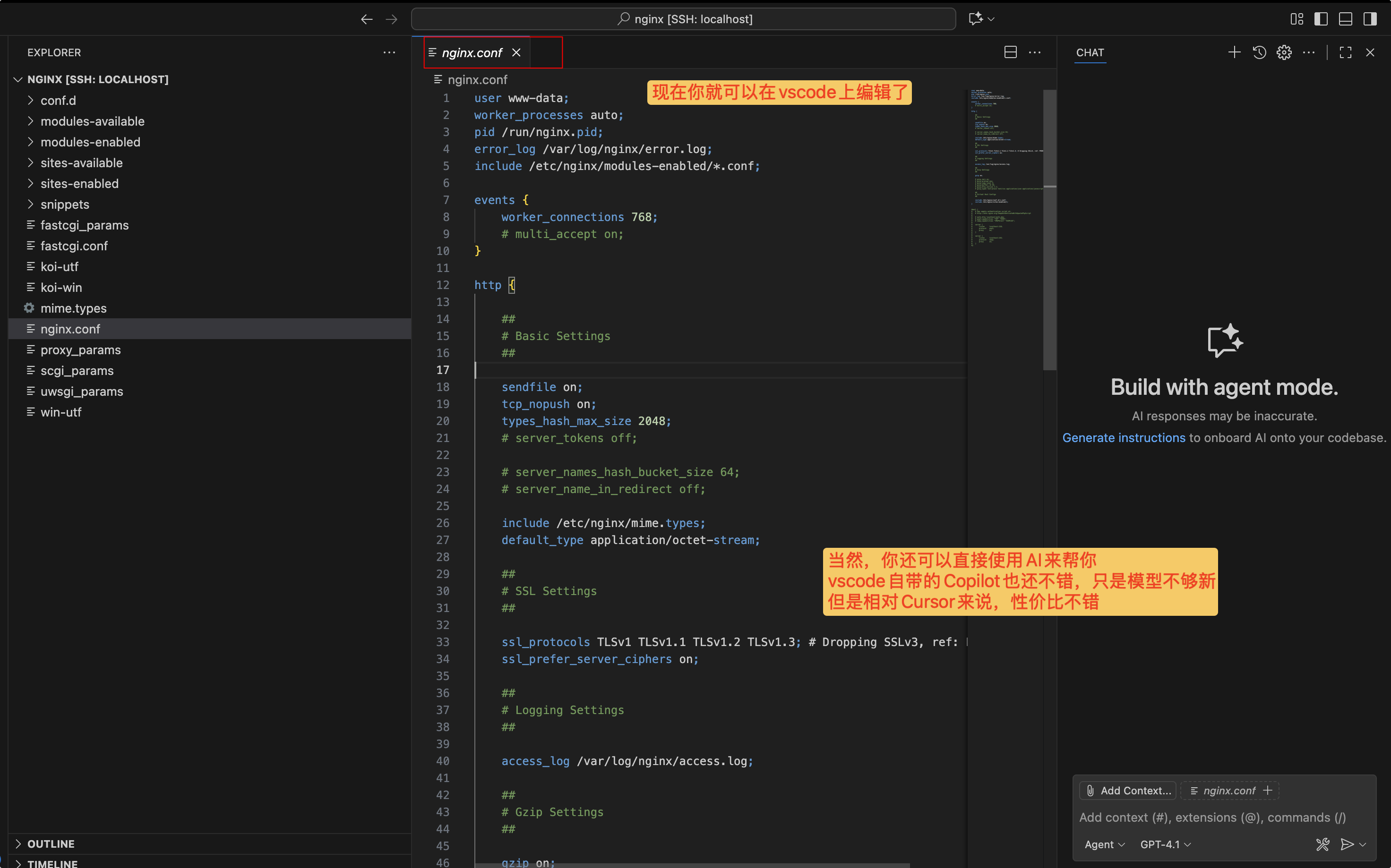Enter chat full screen mode
The height and width of the screenshot is (868, 1391).
coord(1346,52)
